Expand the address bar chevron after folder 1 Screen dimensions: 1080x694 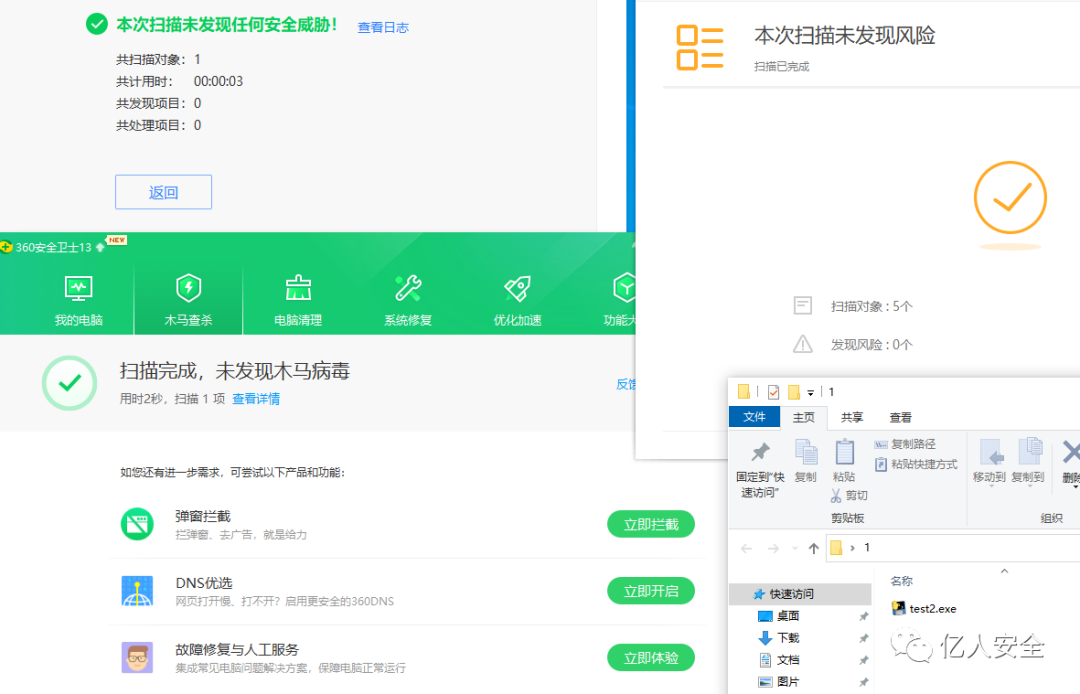pos(852,548)
